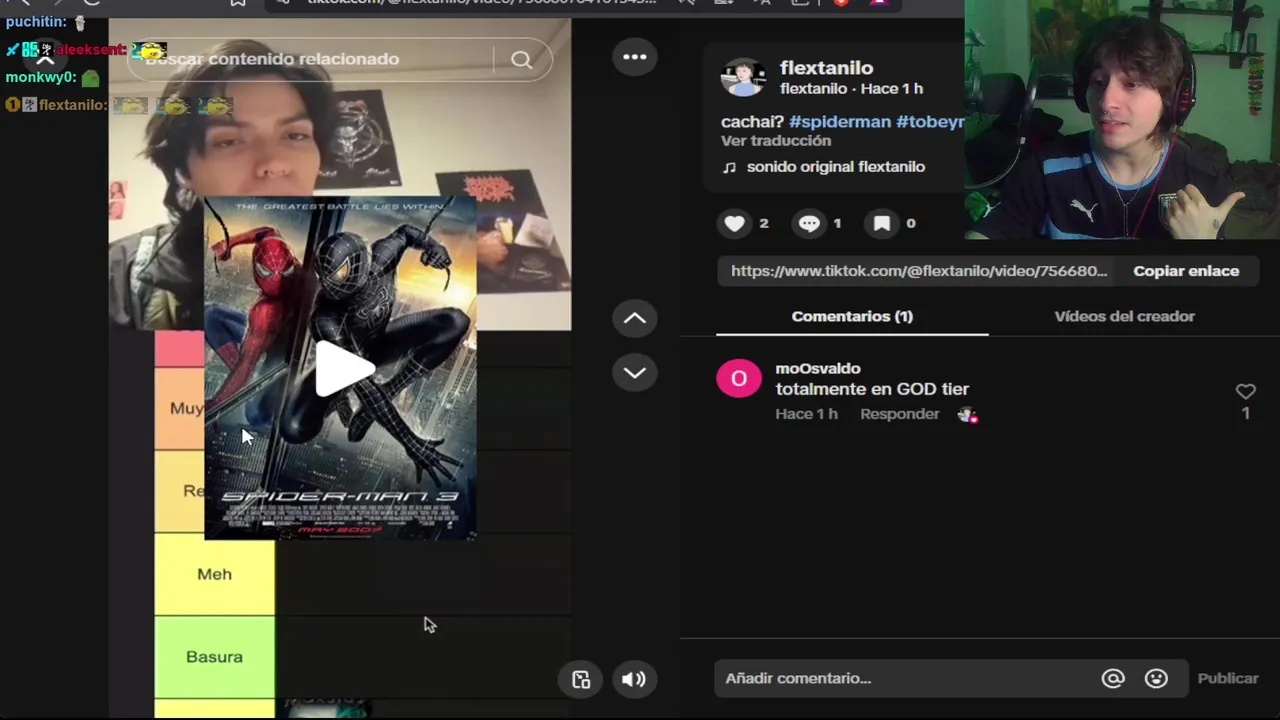The image size is (1280, 720).
Task: Click the Basura tier label
Action: pos(214,657)
